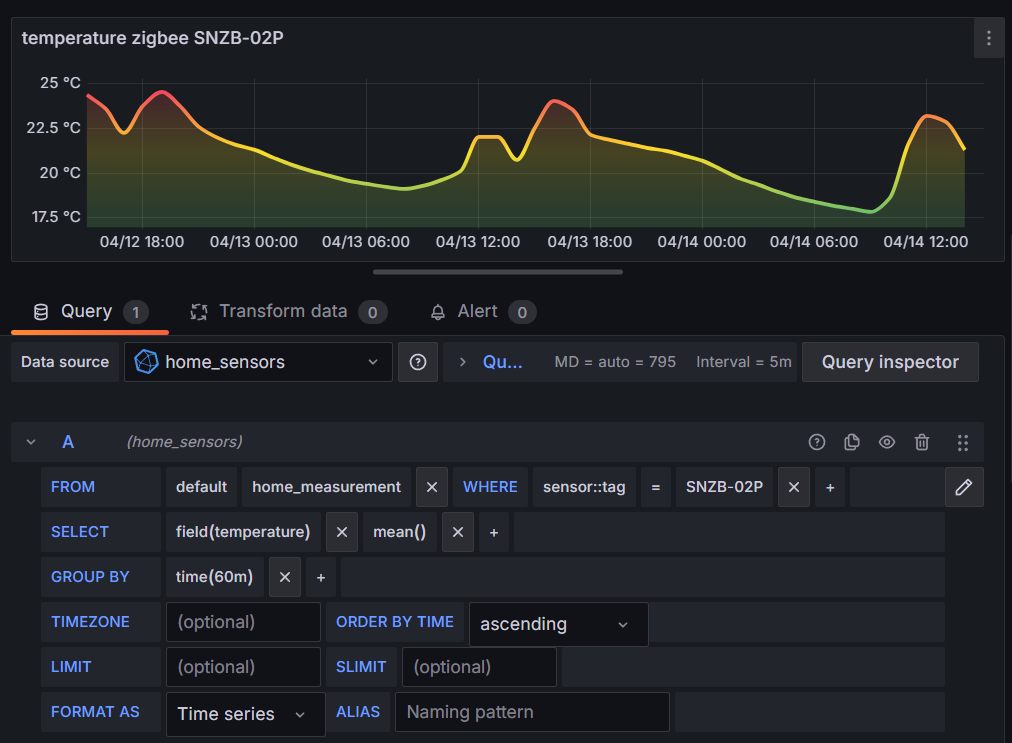Image resolution: width=1012 pixels, height=743 pixels.
Task: Add a GROUP BY clause with plus
Action: tap(321, 578)
